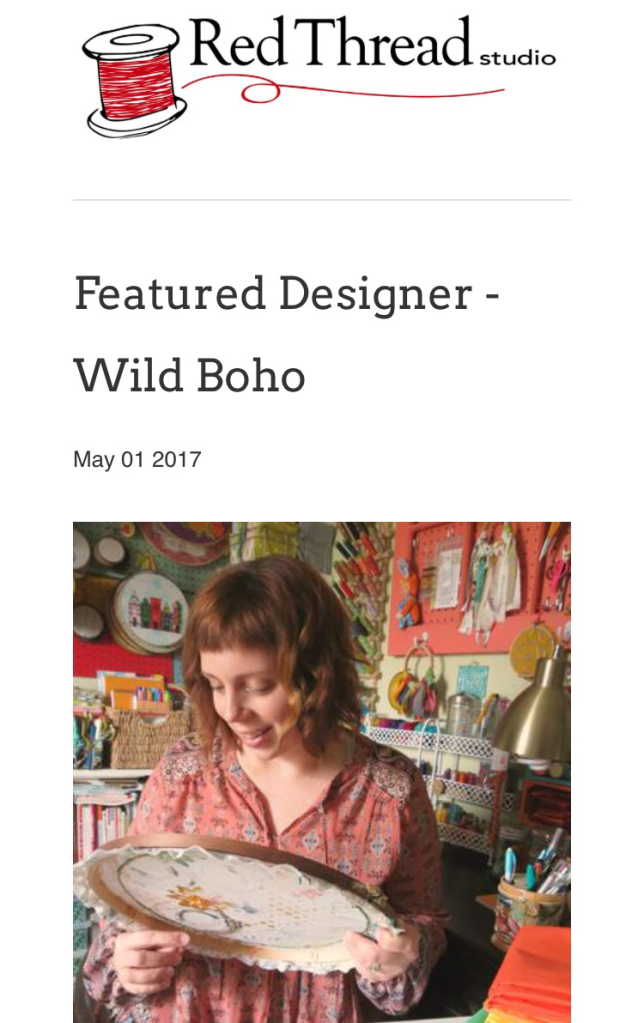Click the small "studio" word in logo
The height and width of the screenshot is (1023, 644).
click(x=517, y=58)
